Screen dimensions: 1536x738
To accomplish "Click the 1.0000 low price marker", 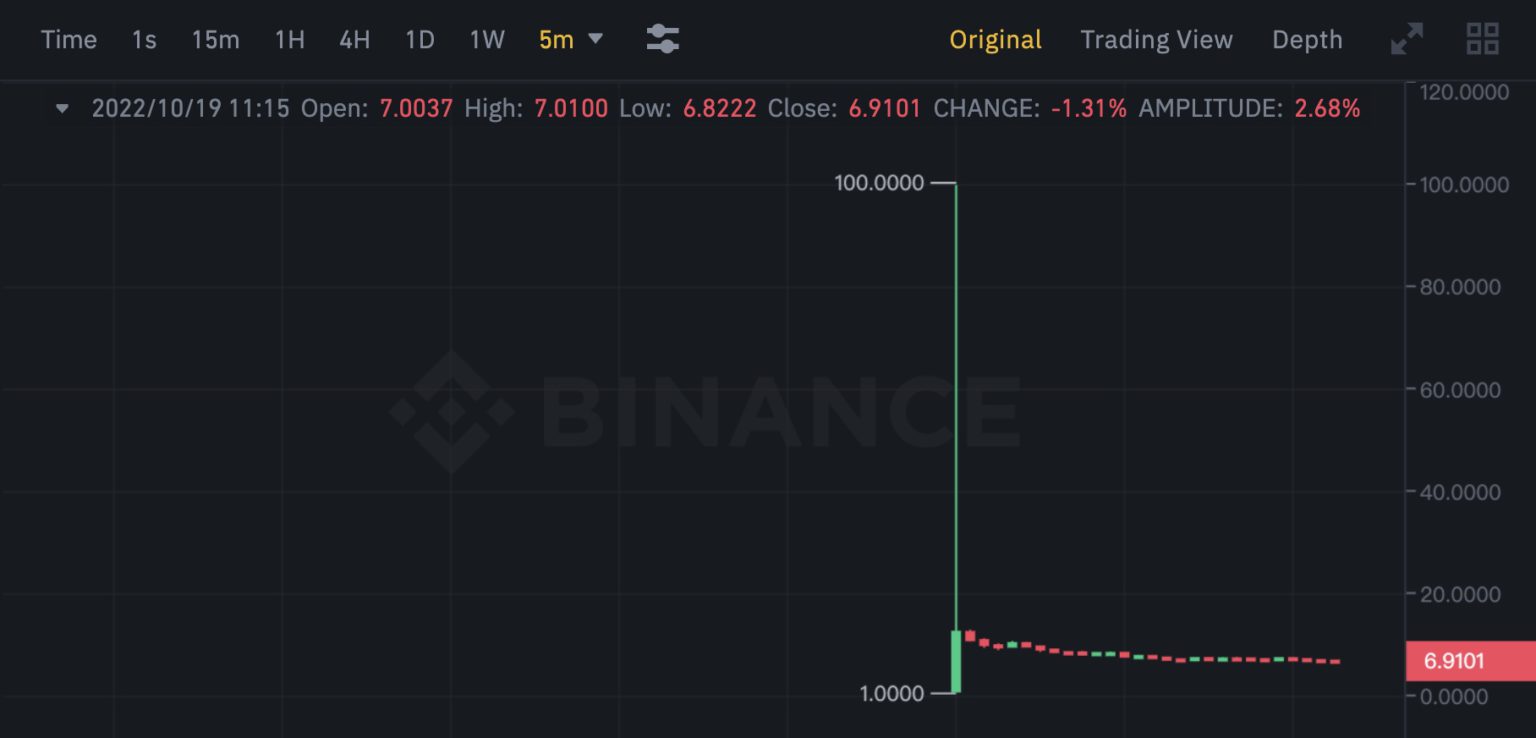I will click(x=892, y=693).
